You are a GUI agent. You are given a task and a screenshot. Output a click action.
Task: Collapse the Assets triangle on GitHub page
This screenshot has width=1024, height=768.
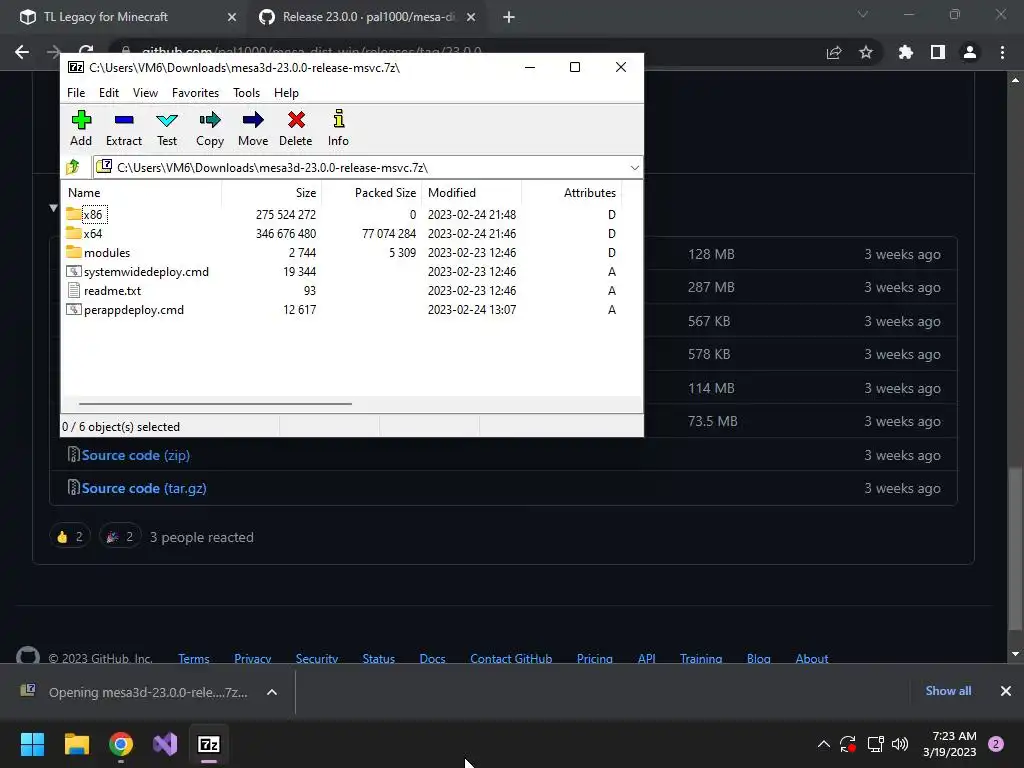[x=54, y=208]
